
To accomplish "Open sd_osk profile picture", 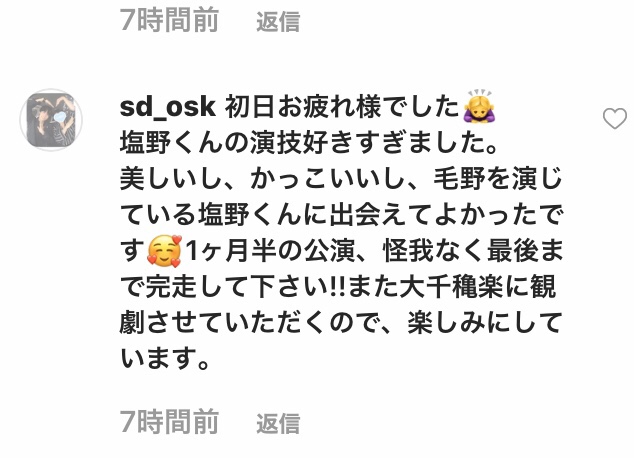I will (51, 120).
